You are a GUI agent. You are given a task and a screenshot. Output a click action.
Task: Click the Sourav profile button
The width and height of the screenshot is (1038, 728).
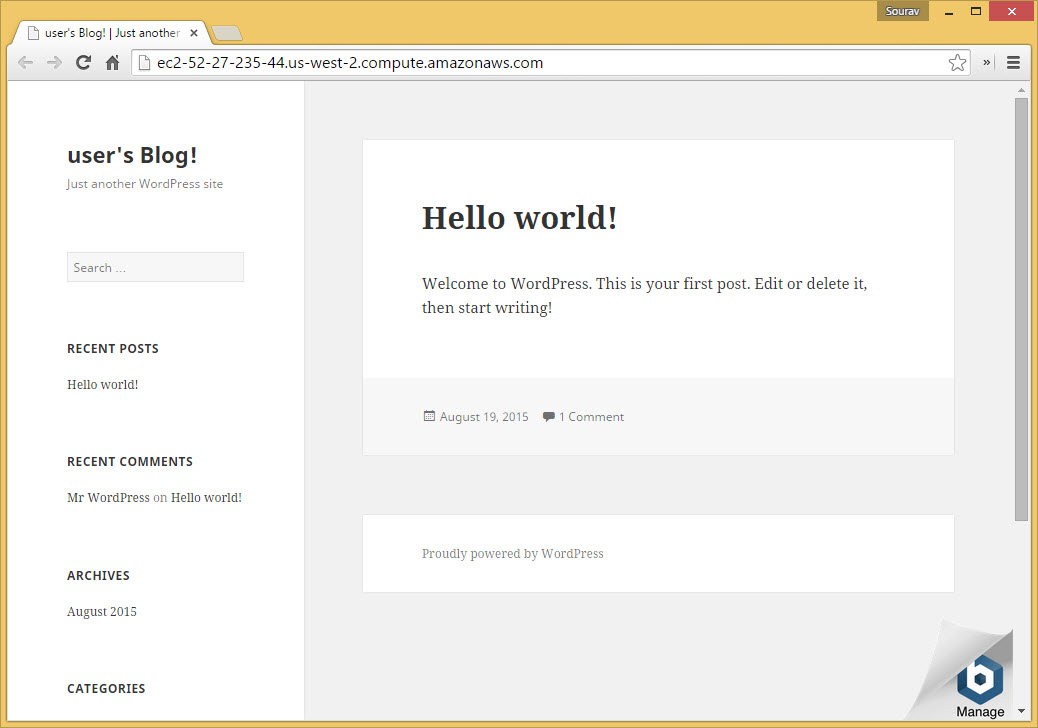tap(902, 11)
